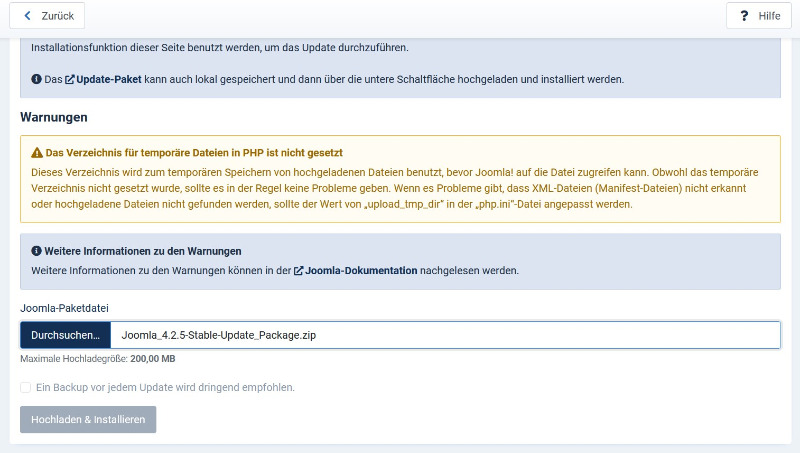Image resolution: width=800 pixels, height=453 pixels.
Task: Open the Joomla-Dokumentation link
Action: point(356,271)
